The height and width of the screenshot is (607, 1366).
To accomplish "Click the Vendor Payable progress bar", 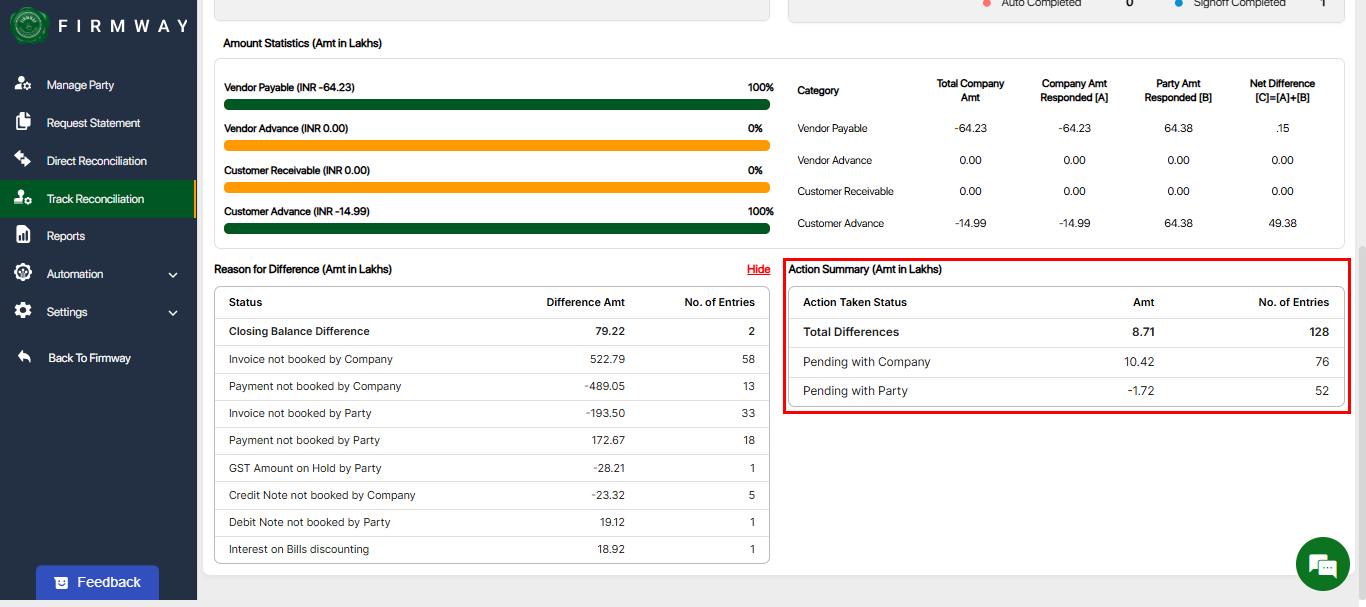I will pos(496,104).
